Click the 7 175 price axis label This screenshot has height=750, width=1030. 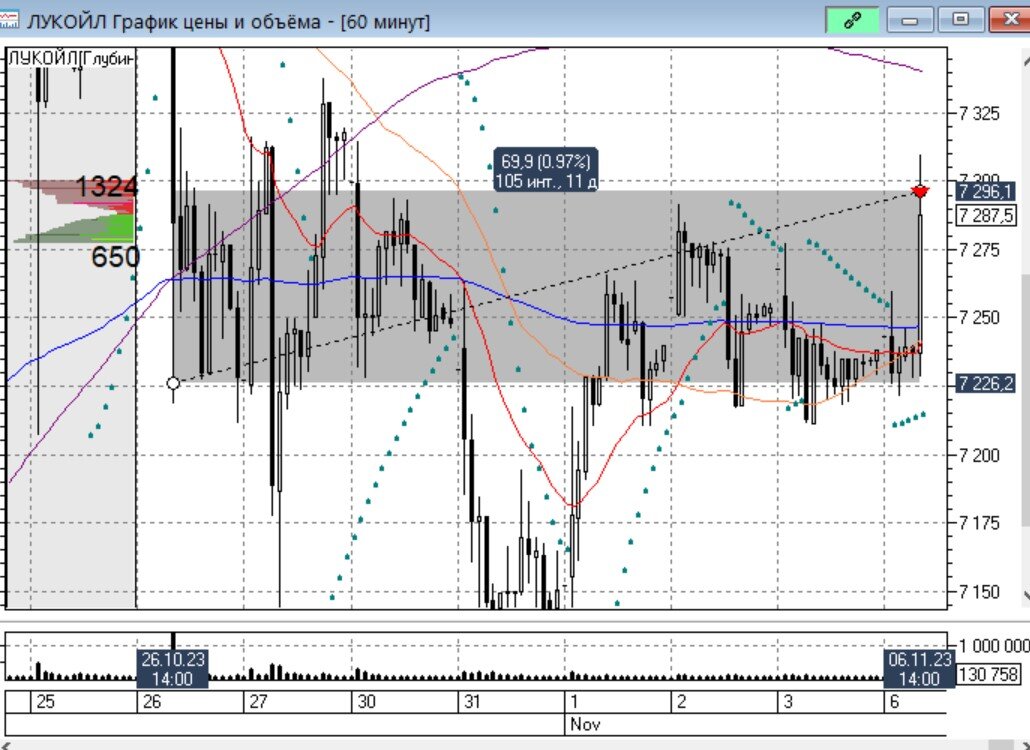tap(979, 523)
